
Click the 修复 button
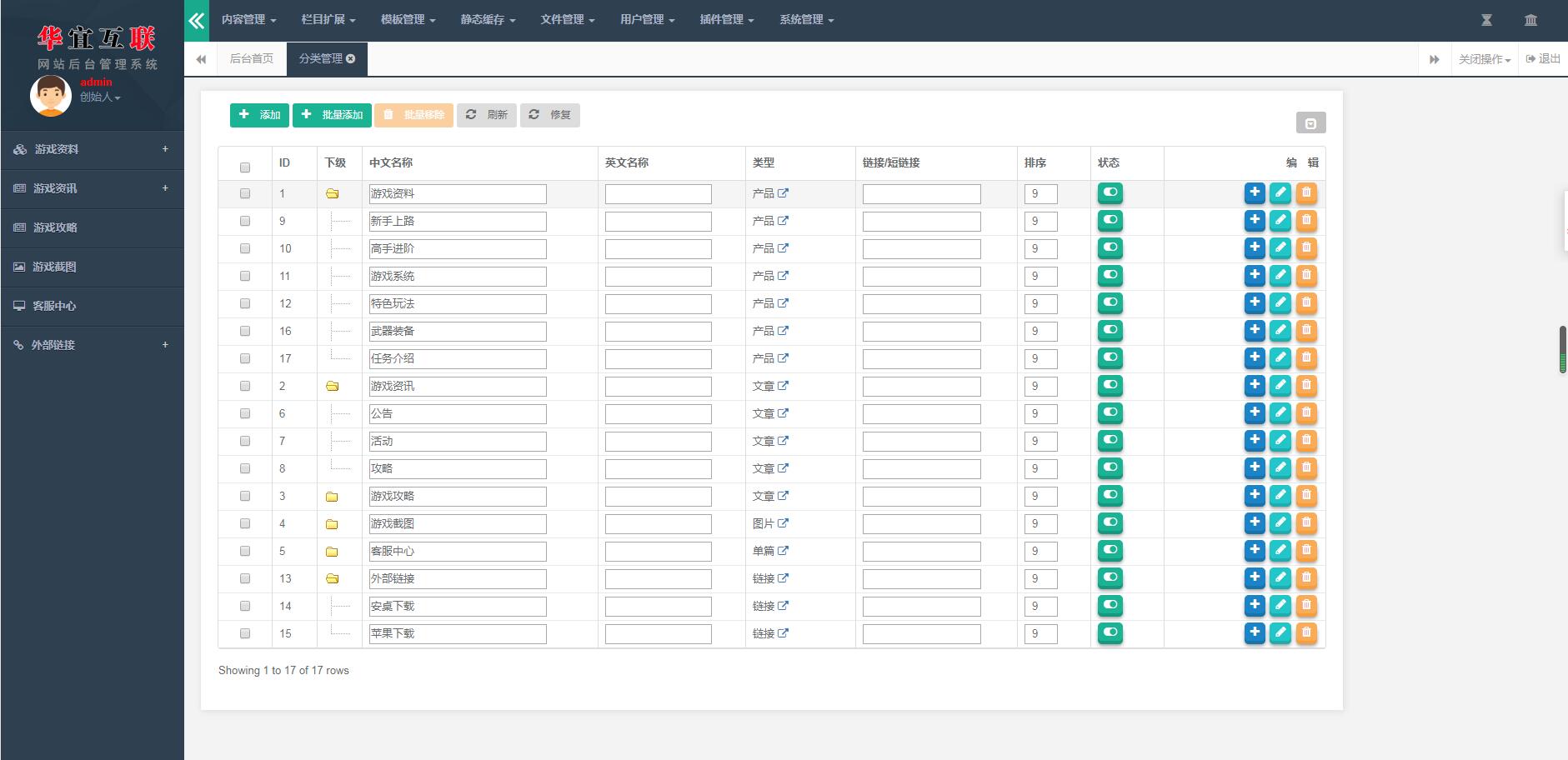(550, 115)
